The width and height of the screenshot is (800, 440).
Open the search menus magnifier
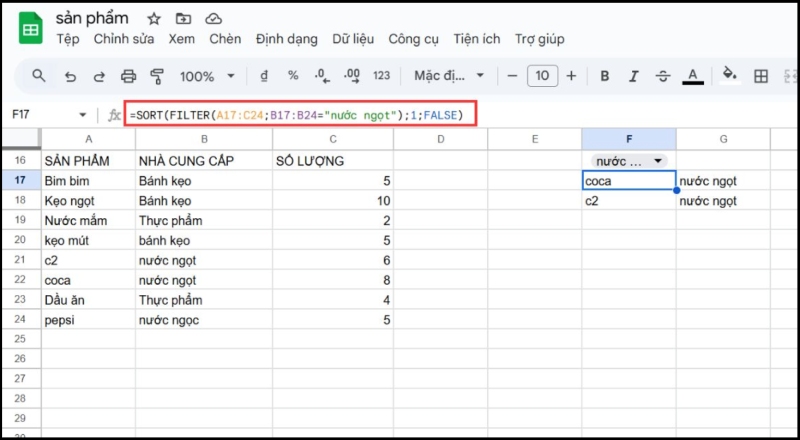pos(39,76)
